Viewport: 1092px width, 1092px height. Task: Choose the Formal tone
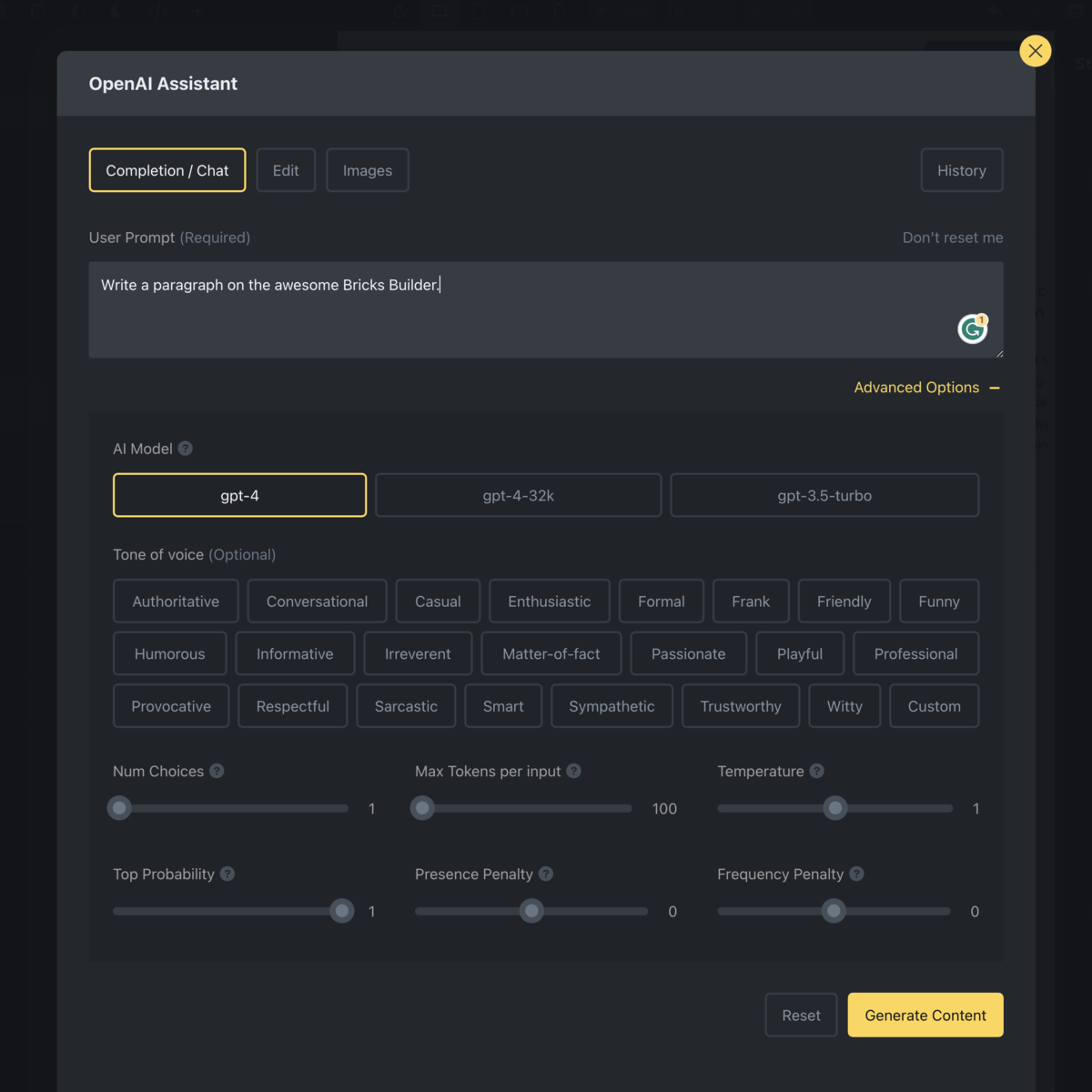click(x=662, y=602)
